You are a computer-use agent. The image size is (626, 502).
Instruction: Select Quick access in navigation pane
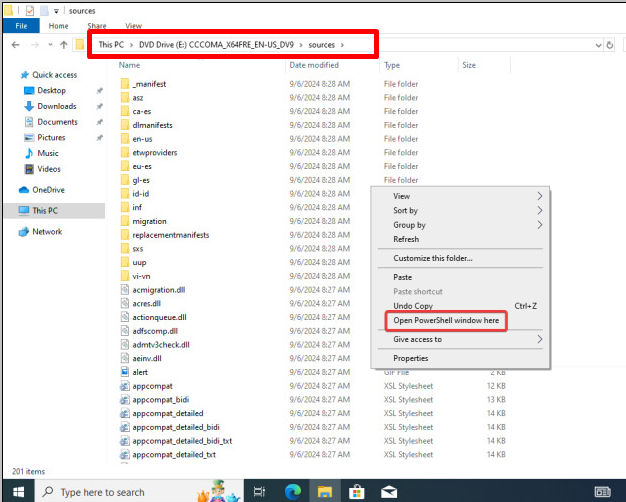coord(49,75)
